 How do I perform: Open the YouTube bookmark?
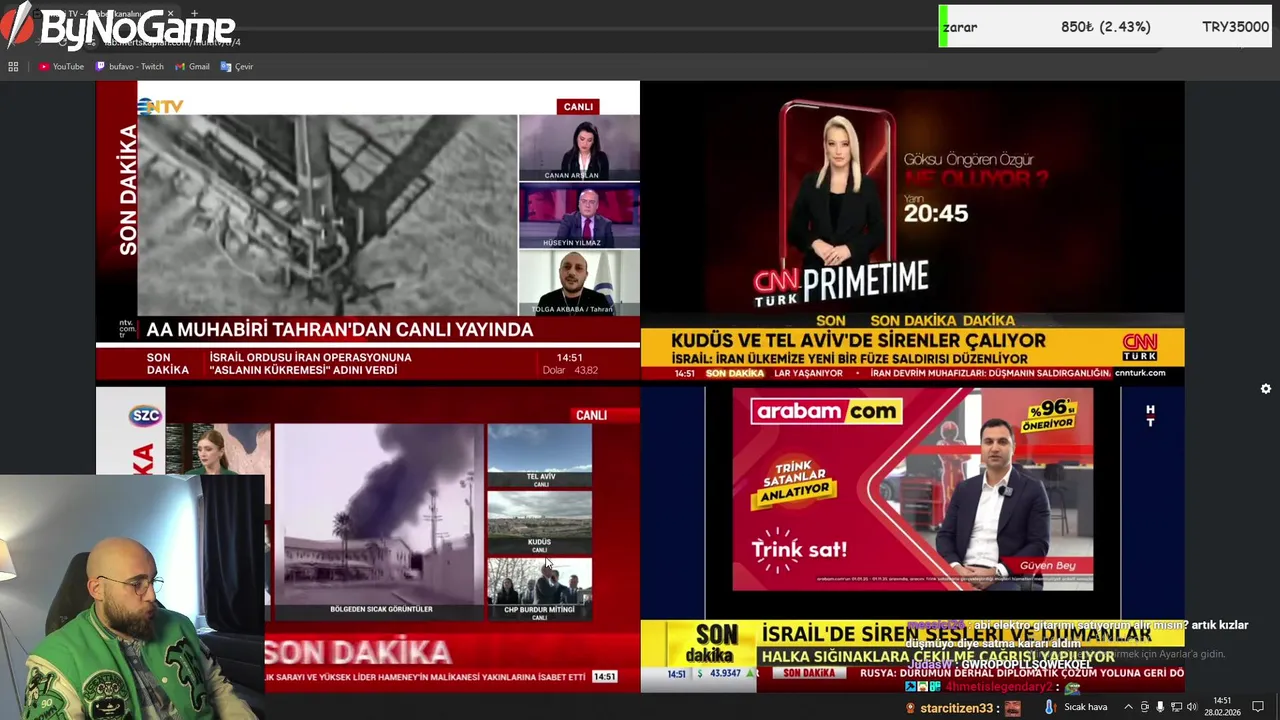click(61, 66)
